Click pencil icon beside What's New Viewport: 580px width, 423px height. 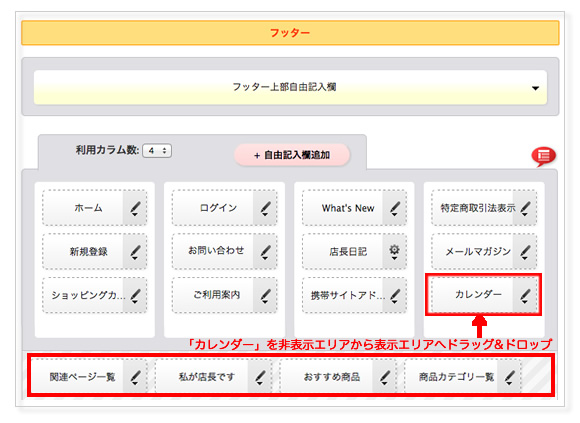(394, 208)
